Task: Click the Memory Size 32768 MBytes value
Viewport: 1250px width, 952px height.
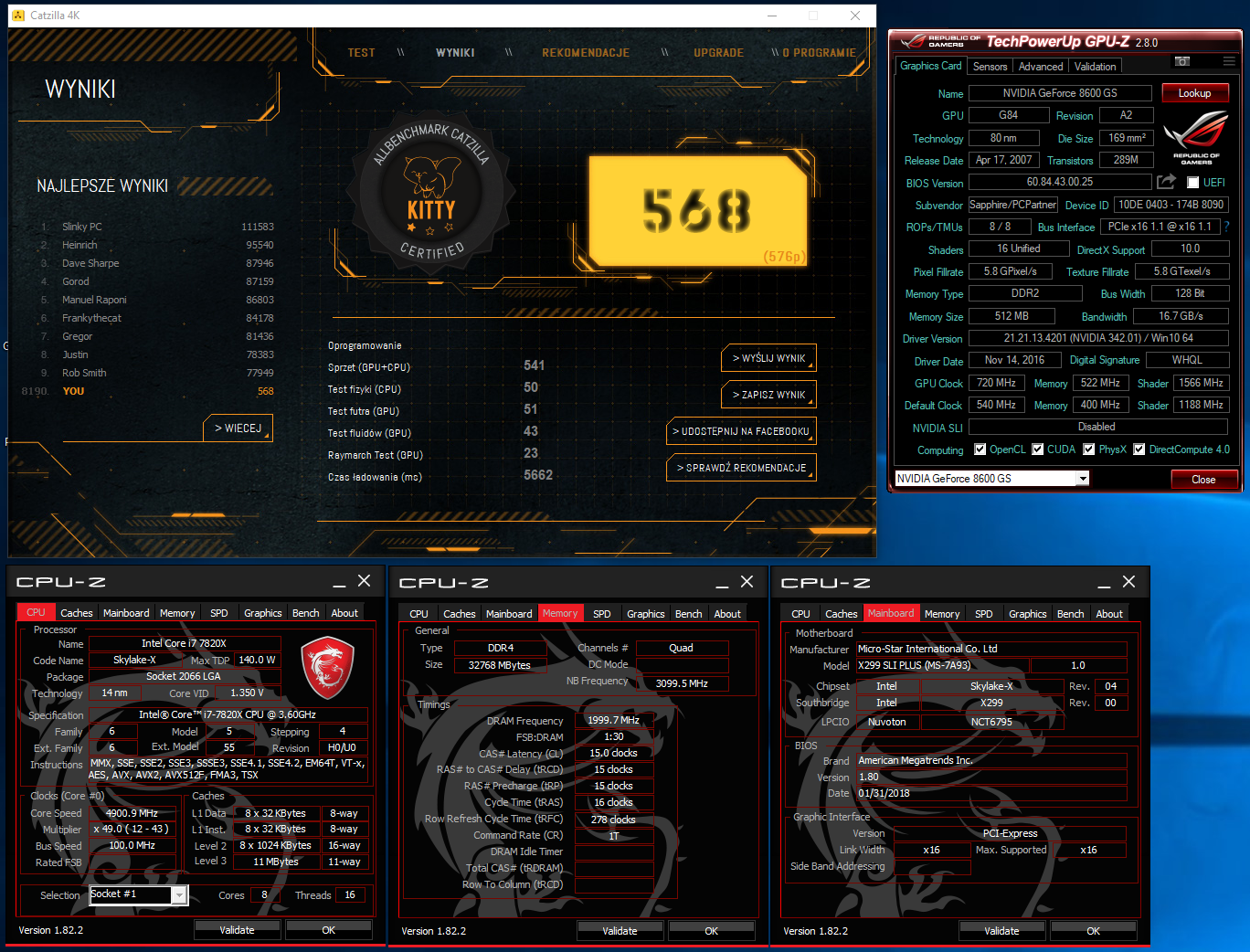Action: tap(500, 665)
